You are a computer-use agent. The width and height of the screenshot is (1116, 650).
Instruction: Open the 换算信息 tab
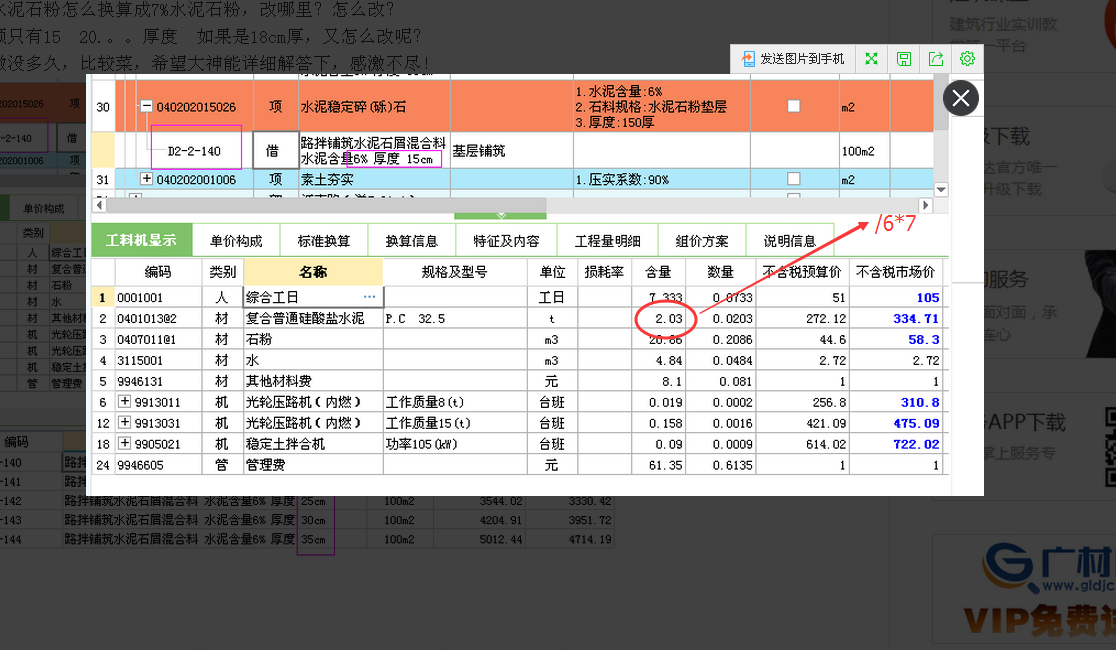pyautogui.click(x=411, y=241)
